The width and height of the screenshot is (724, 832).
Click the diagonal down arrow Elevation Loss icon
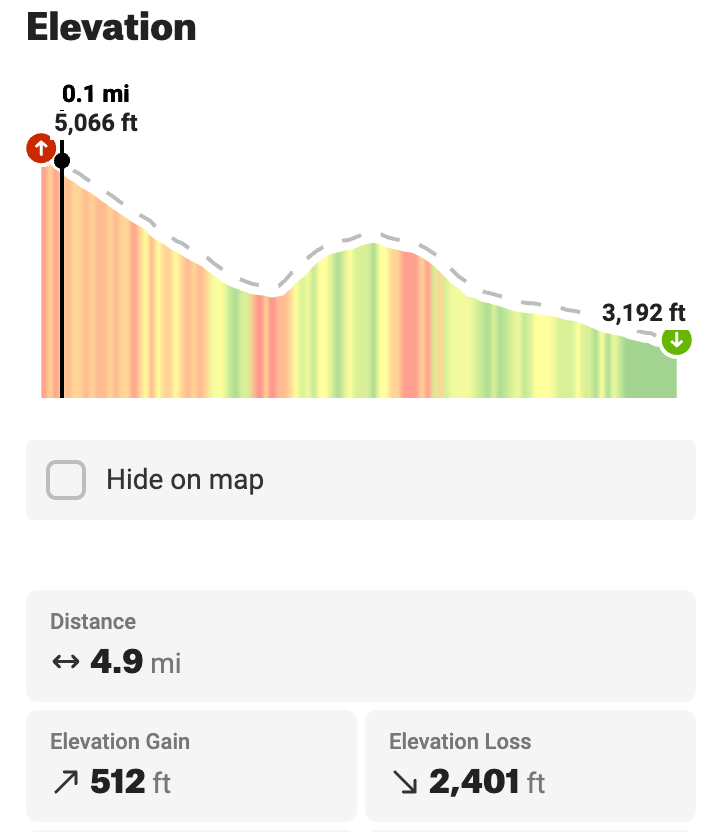point(404,782)
